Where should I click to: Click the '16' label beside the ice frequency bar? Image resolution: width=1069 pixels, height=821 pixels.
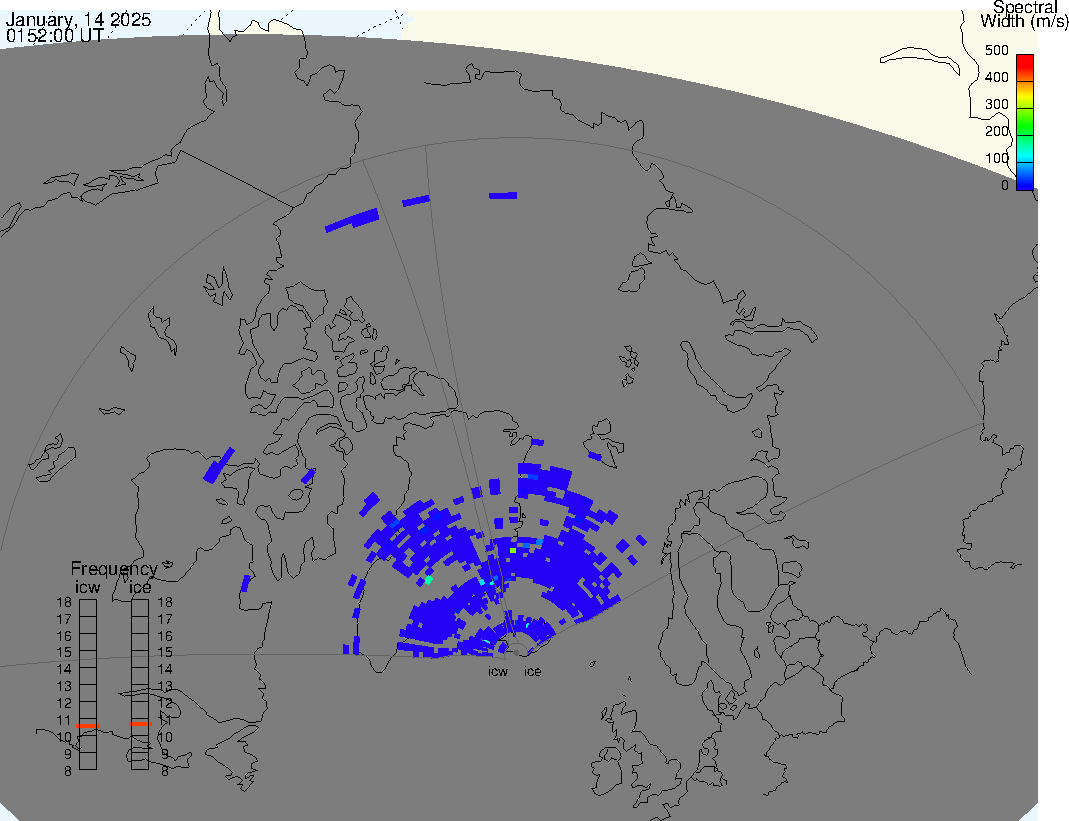click(x=165, y=636)
